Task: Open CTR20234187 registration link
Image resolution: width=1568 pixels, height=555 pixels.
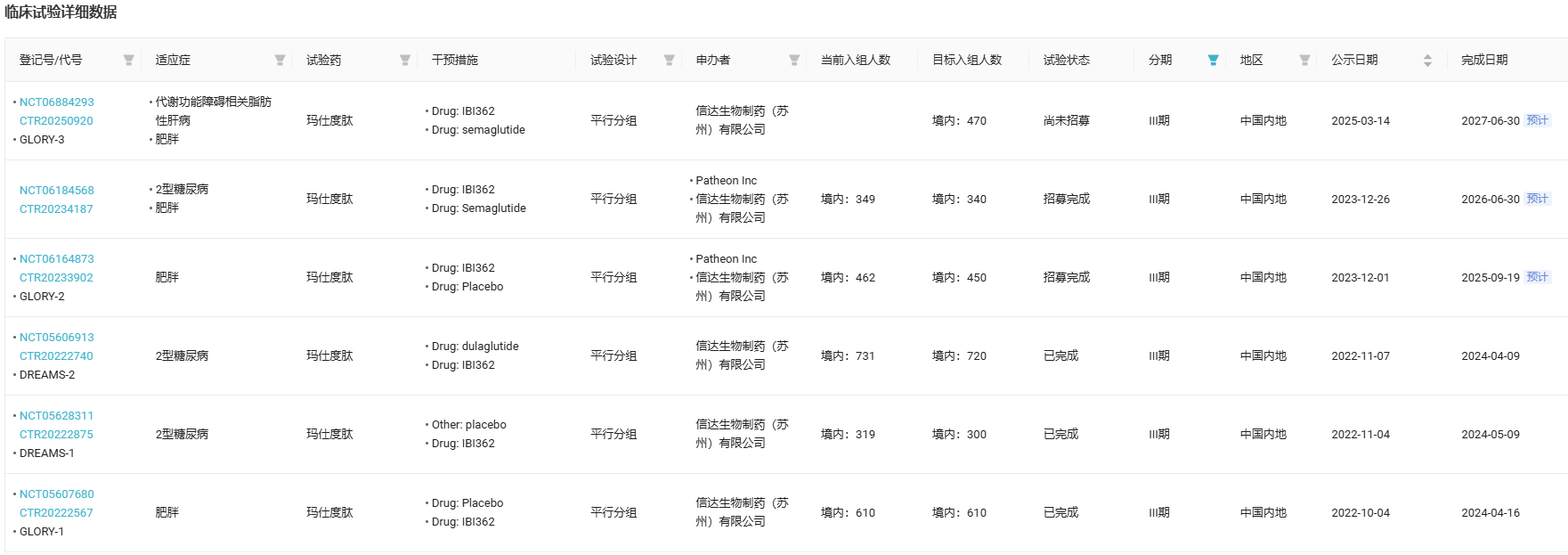Action: (x=56, y=209)
